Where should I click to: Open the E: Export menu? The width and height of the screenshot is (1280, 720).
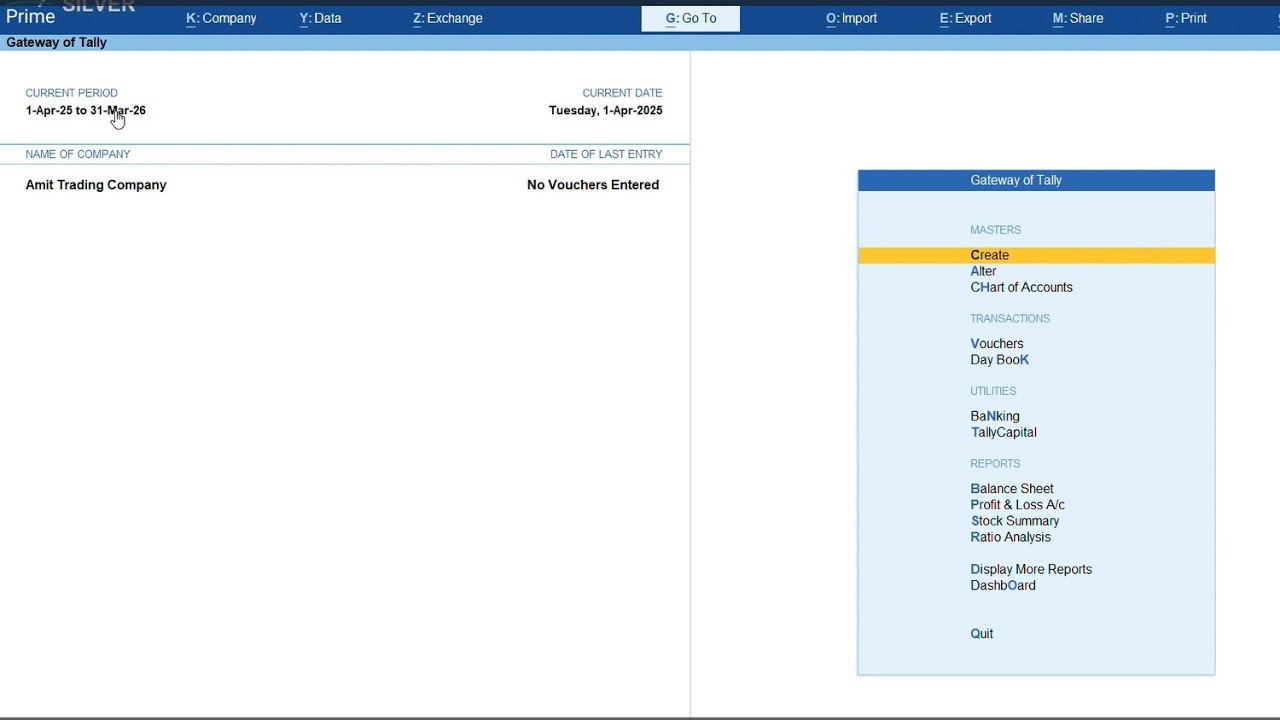(x=965, y=18)
